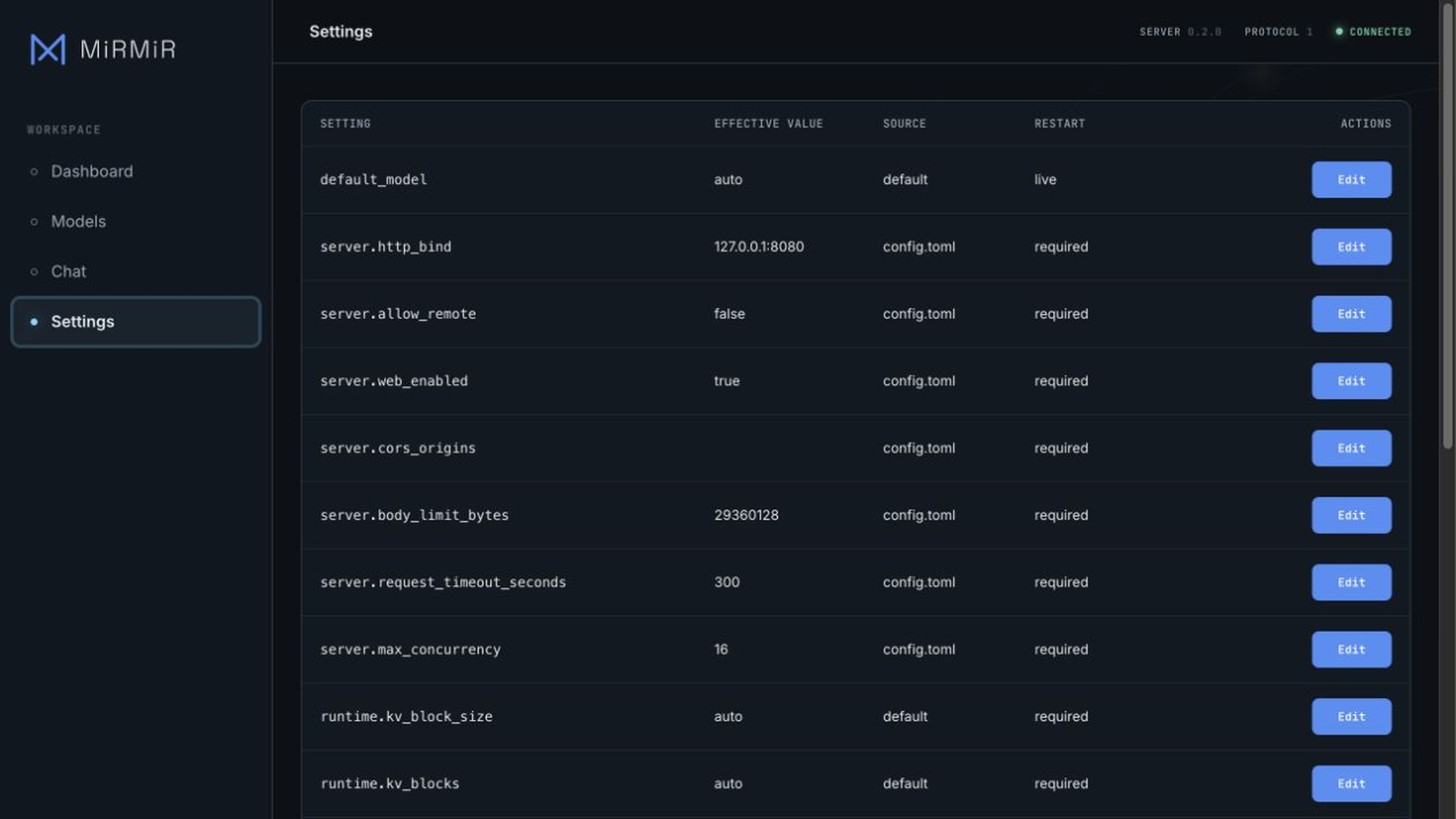This screenshot has height=819, width=1456.
Task: Edit the server.allow_remote setting
Action: coord(1351,314)
